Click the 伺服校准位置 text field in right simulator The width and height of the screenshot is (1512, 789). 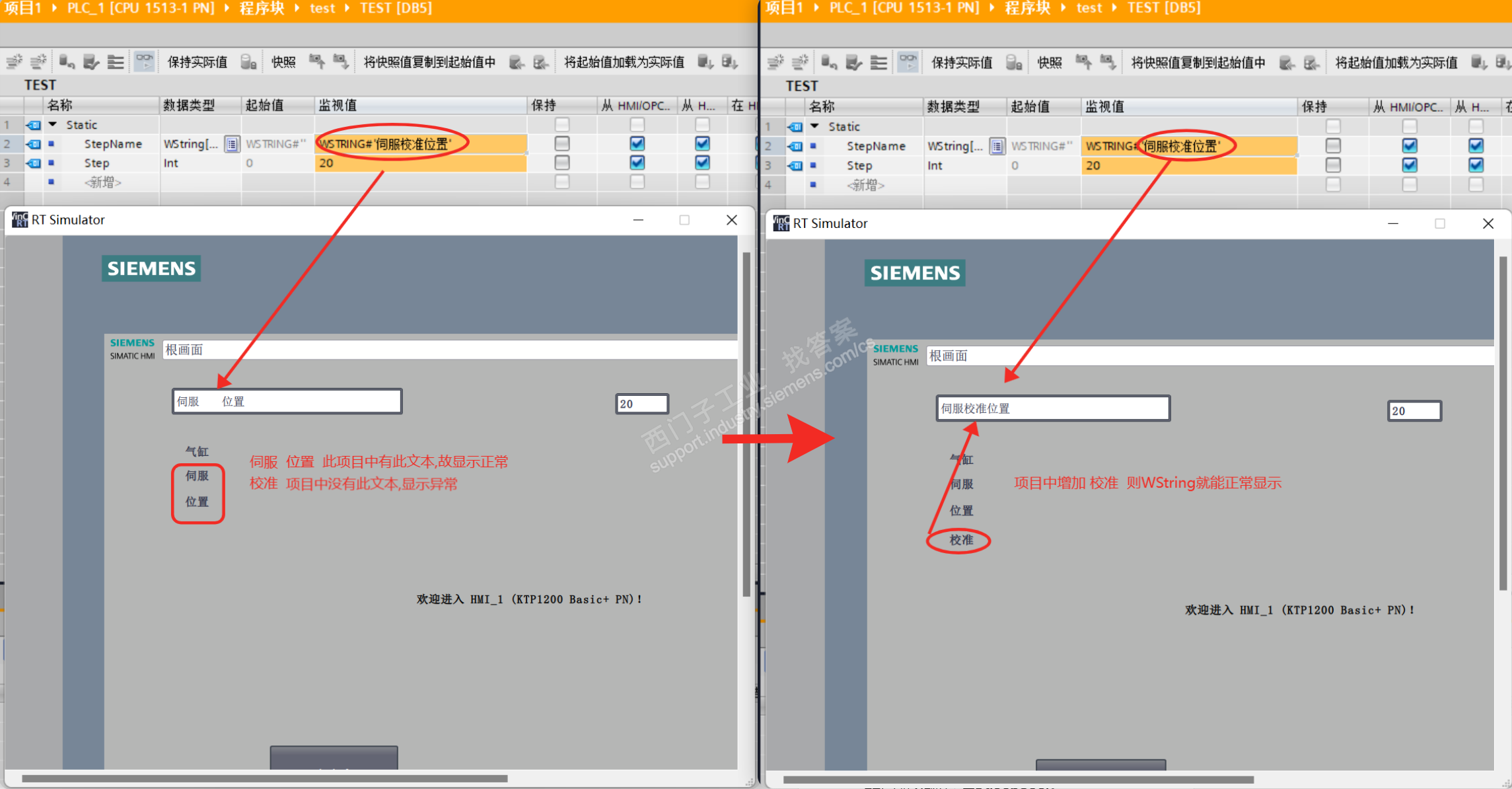click(1052, 408)
